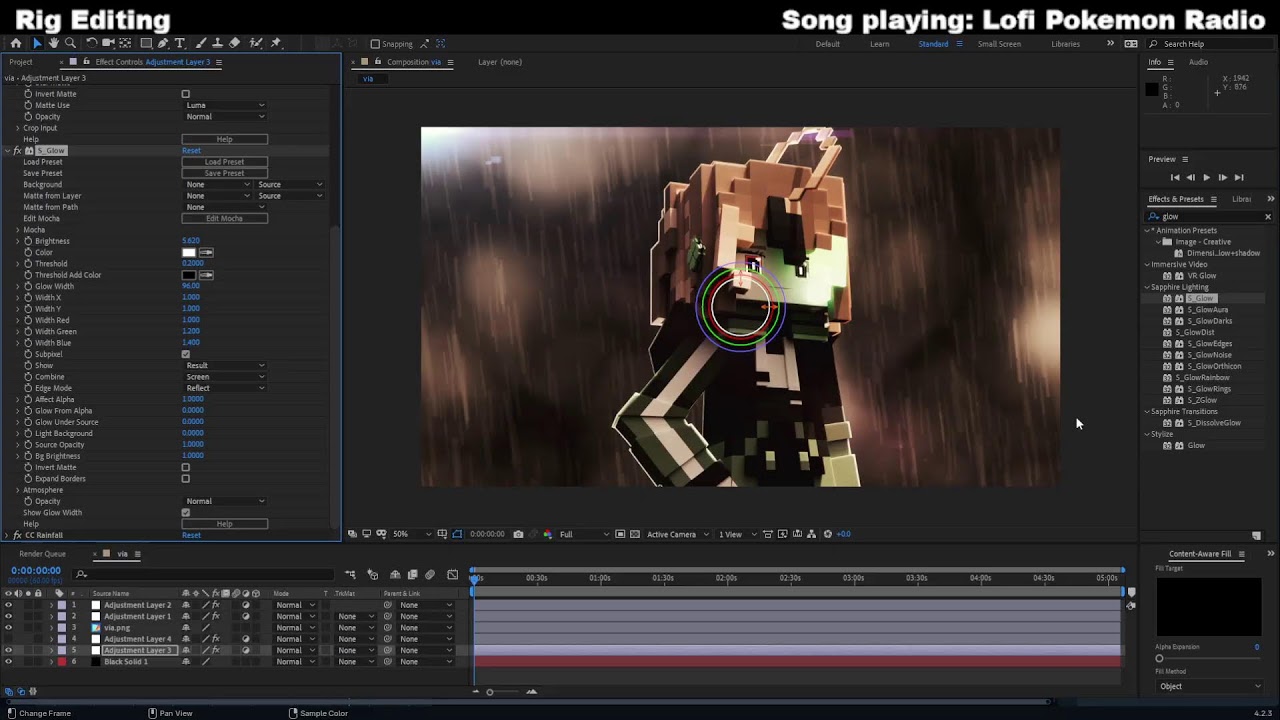Open the Graph Editor in the timeline
The image size is (1280, 720).
click(x=453, y=574)
